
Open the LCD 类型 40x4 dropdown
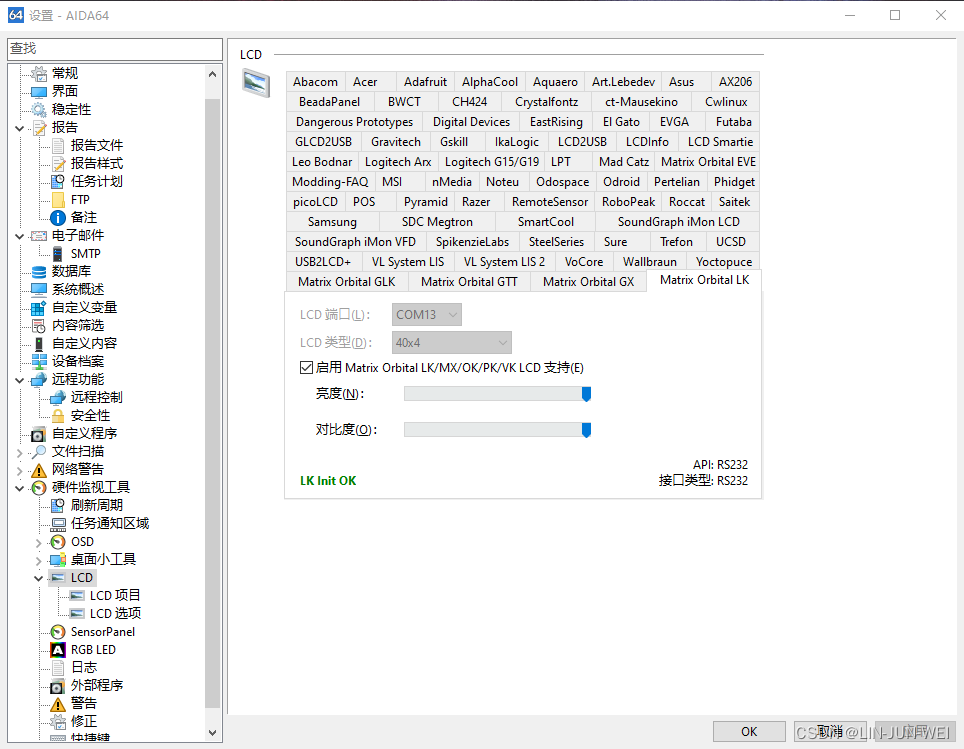pos(452,343)
